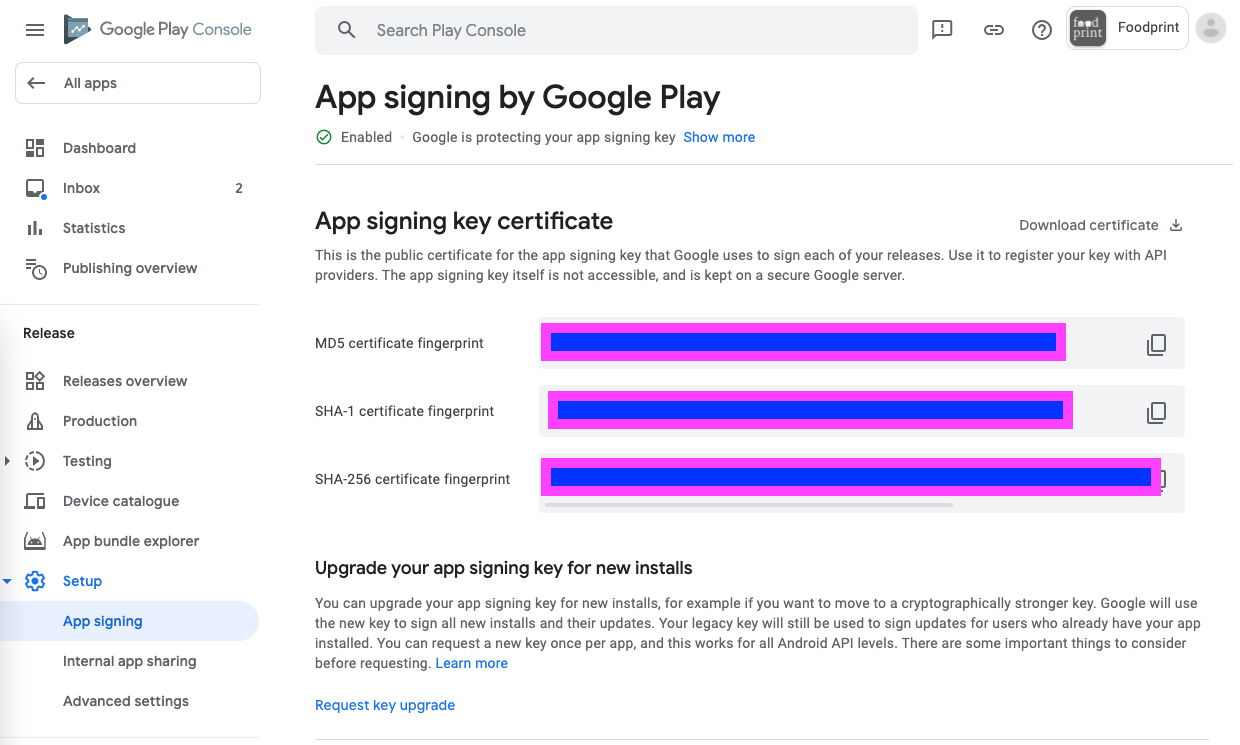Open the Dashboard menu item
Image resolution: width=1240 pixels, height=745 pixels.
[x=99, y=148]
